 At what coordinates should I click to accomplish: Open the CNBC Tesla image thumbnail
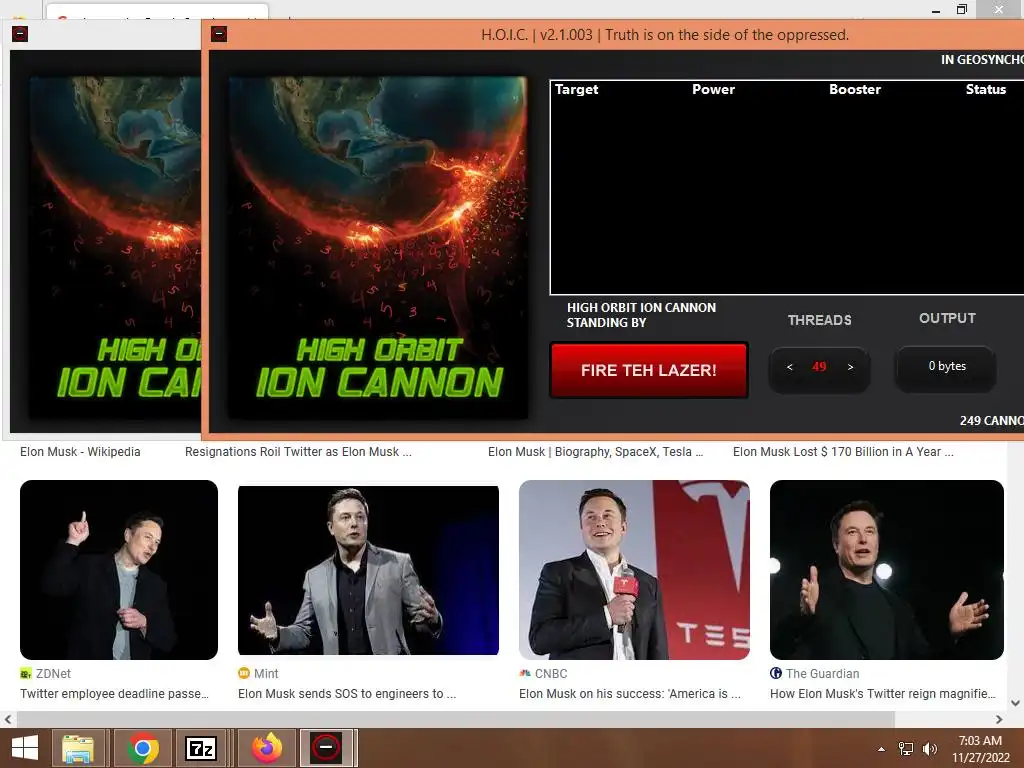pyautogui.click(x=634, y=569)
